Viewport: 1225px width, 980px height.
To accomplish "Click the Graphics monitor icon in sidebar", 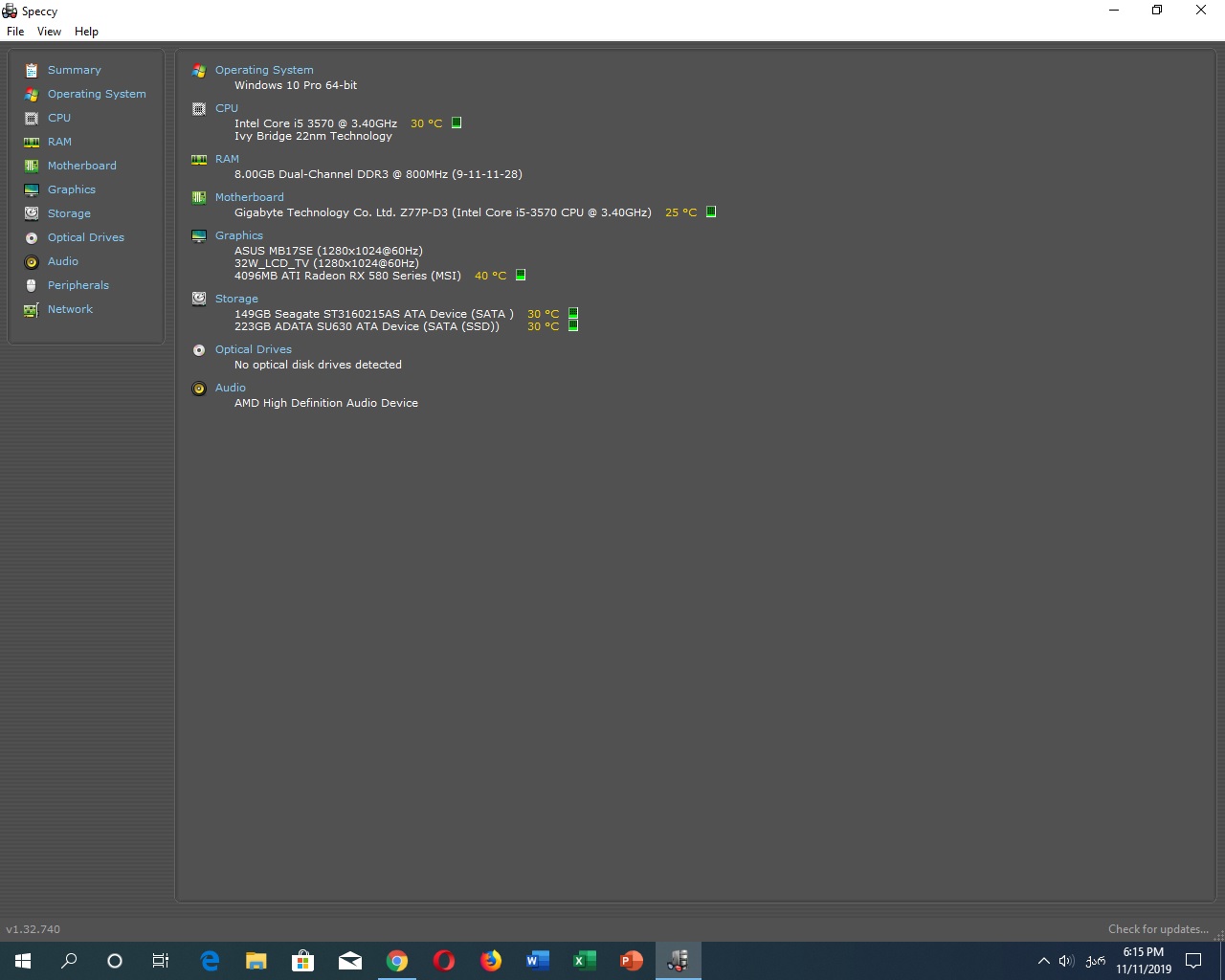I will pos(32,189).
